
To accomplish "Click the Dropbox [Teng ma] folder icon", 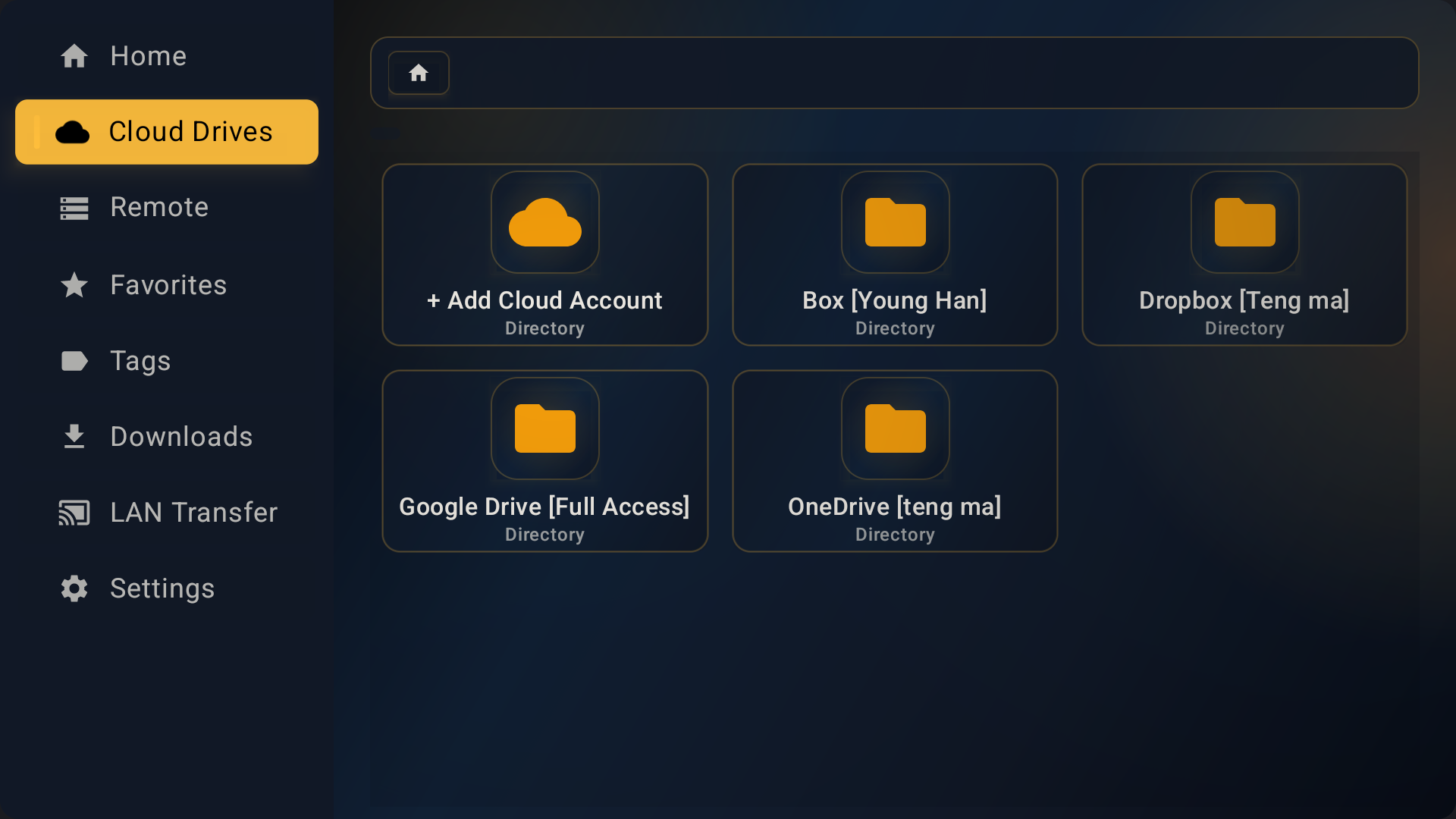I will [1244, 222].
